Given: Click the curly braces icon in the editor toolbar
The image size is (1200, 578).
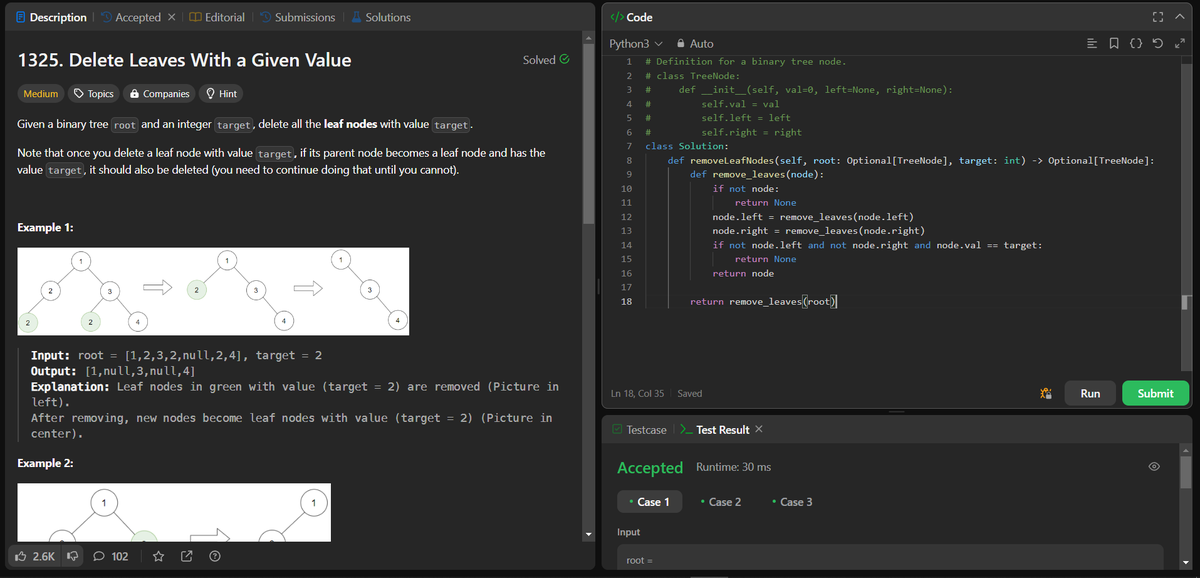Looking at the screenshot, I should tap(1137, 44).
